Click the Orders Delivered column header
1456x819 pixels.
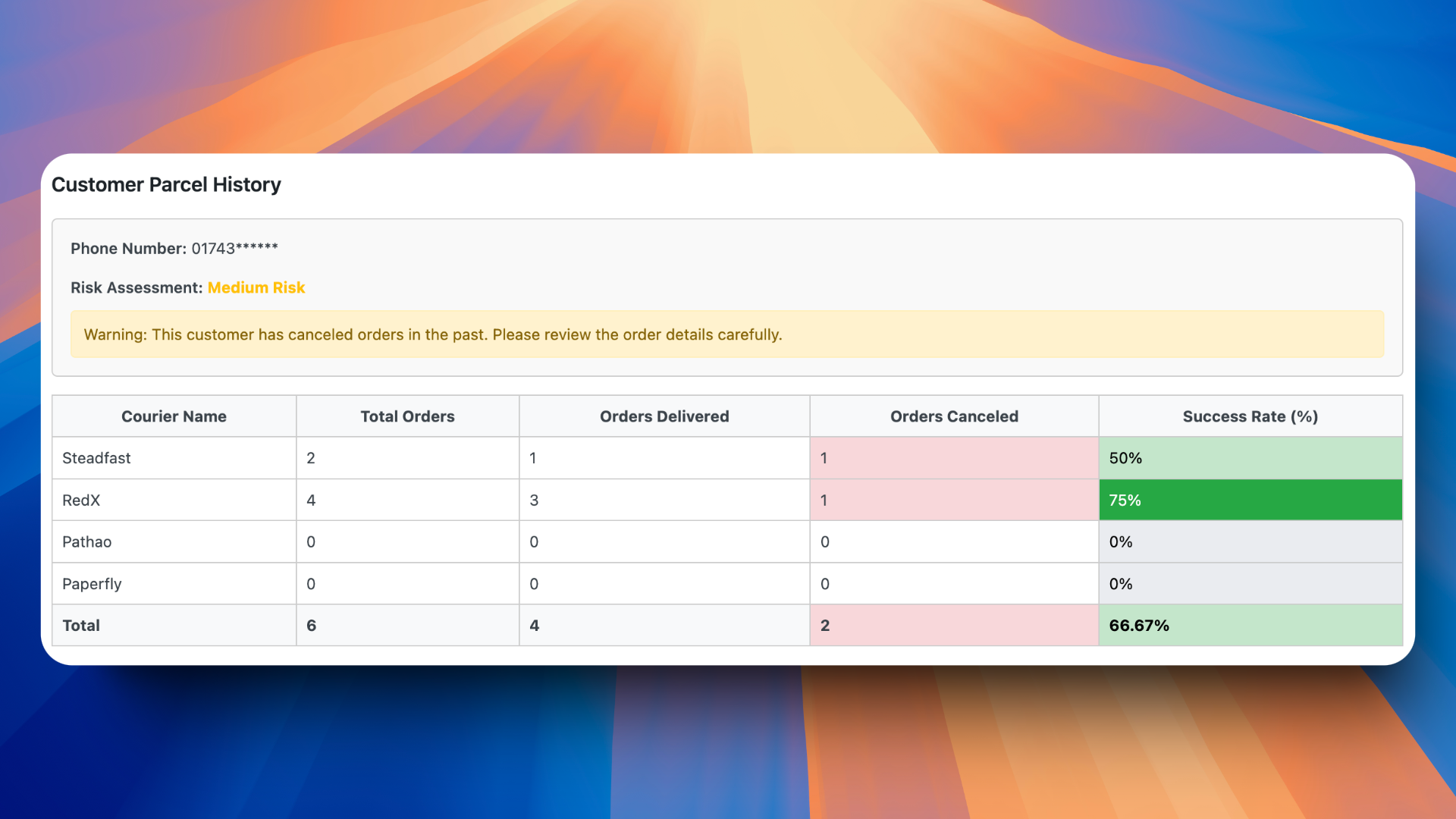click(x=664, y=416)
